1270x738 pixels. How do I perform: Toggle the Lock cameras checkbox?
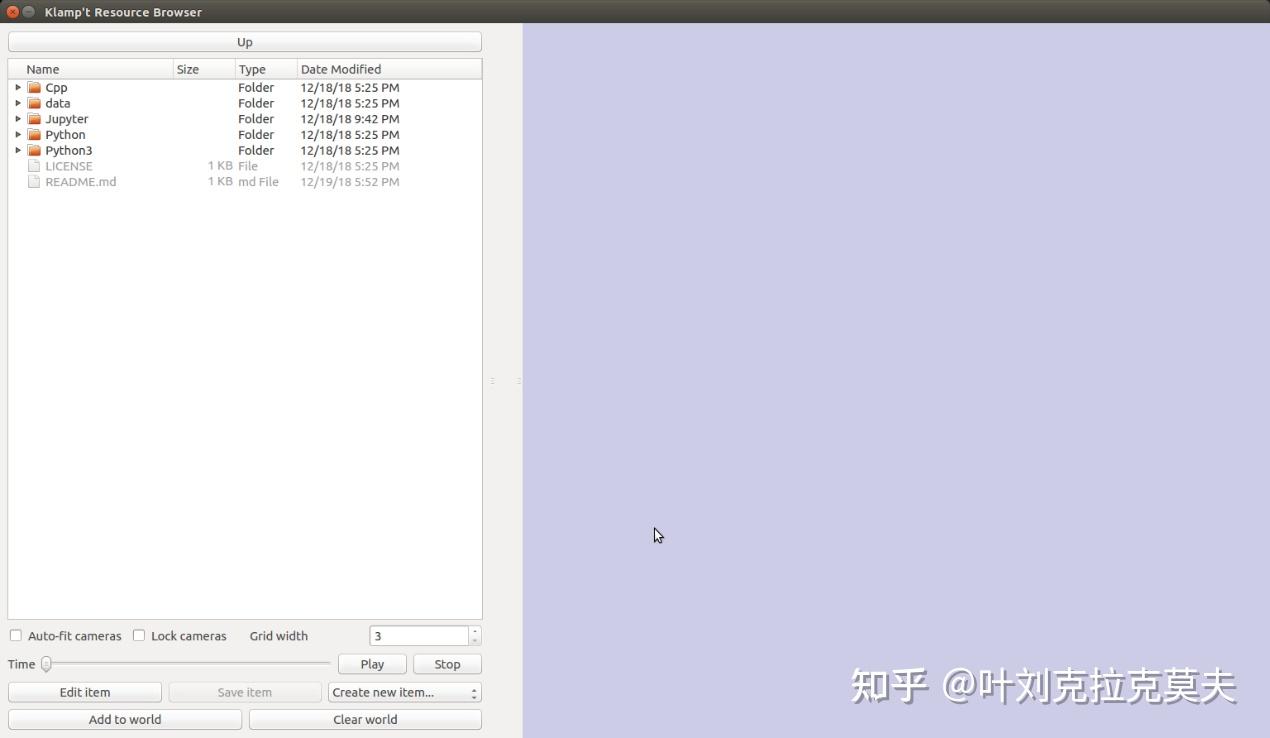pos(139,635)
